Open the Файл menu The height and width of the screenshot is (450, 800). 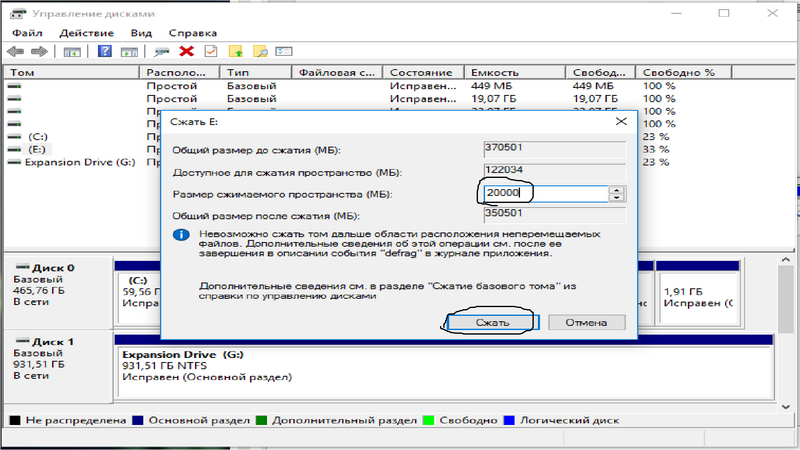click(x=27, y=33)
